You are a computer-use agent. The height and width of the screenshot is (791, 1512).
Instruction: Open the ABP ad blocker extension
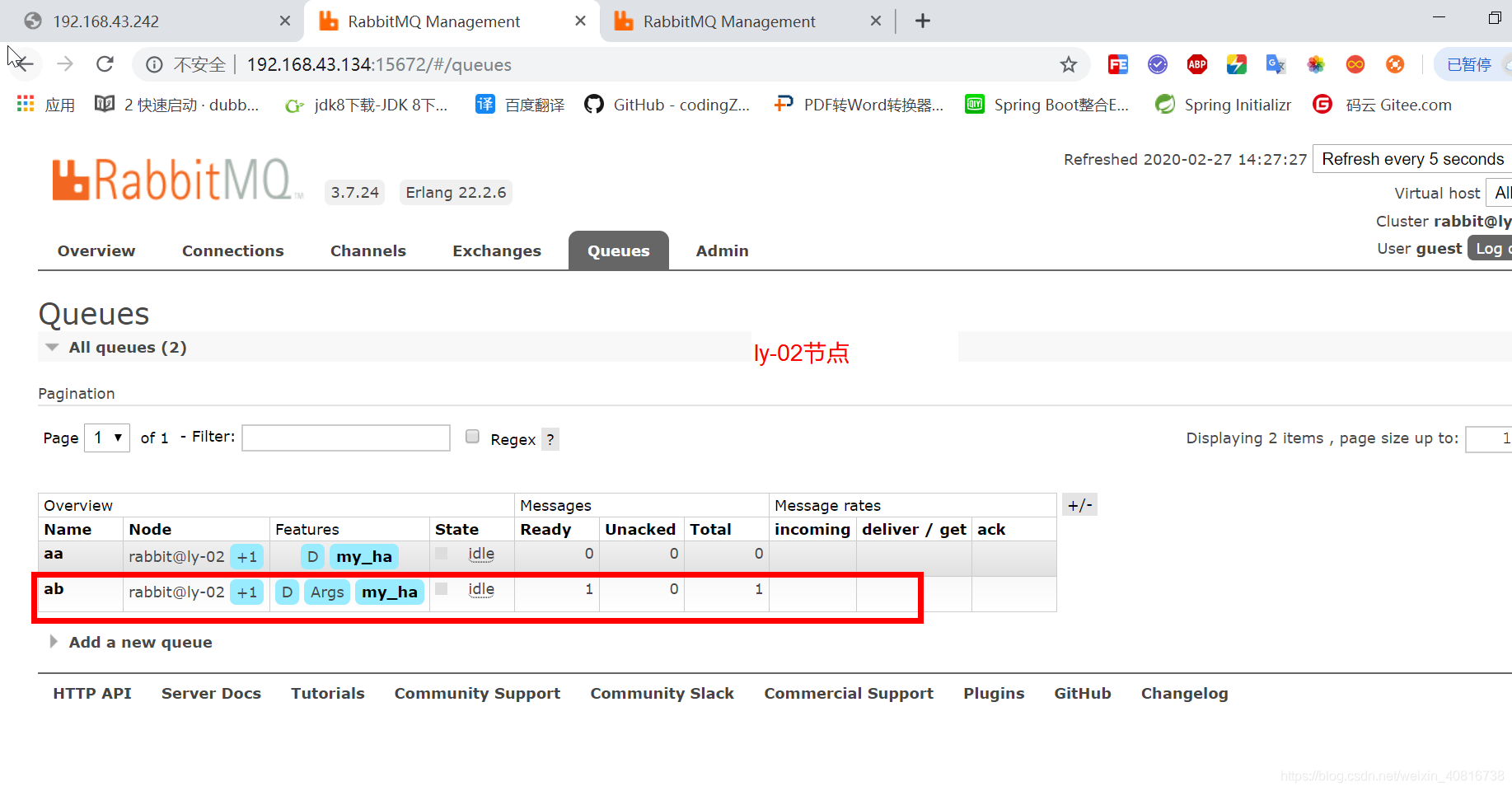tap(1197, 64)
